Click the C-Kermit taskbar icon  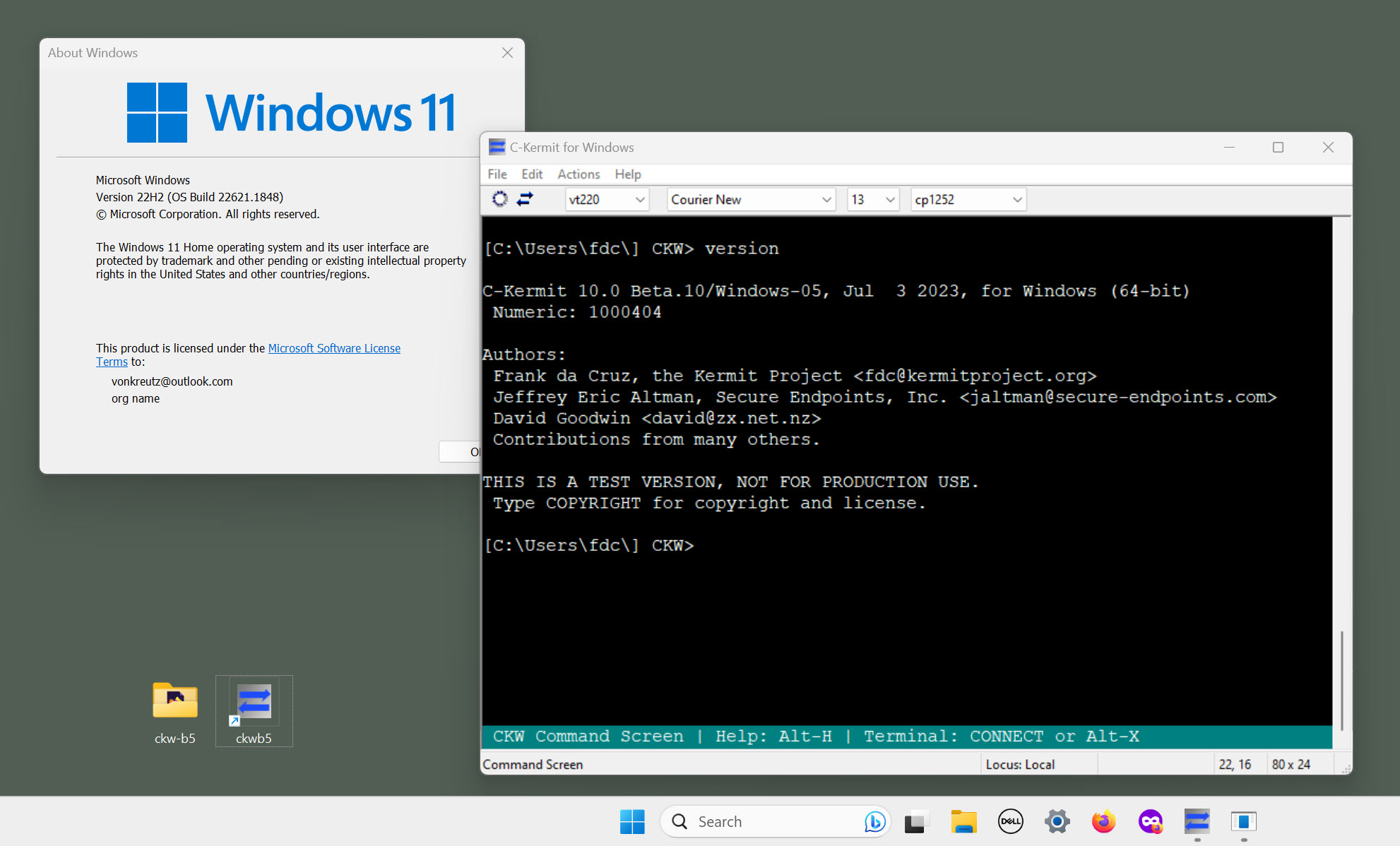tap(1197, 821)
